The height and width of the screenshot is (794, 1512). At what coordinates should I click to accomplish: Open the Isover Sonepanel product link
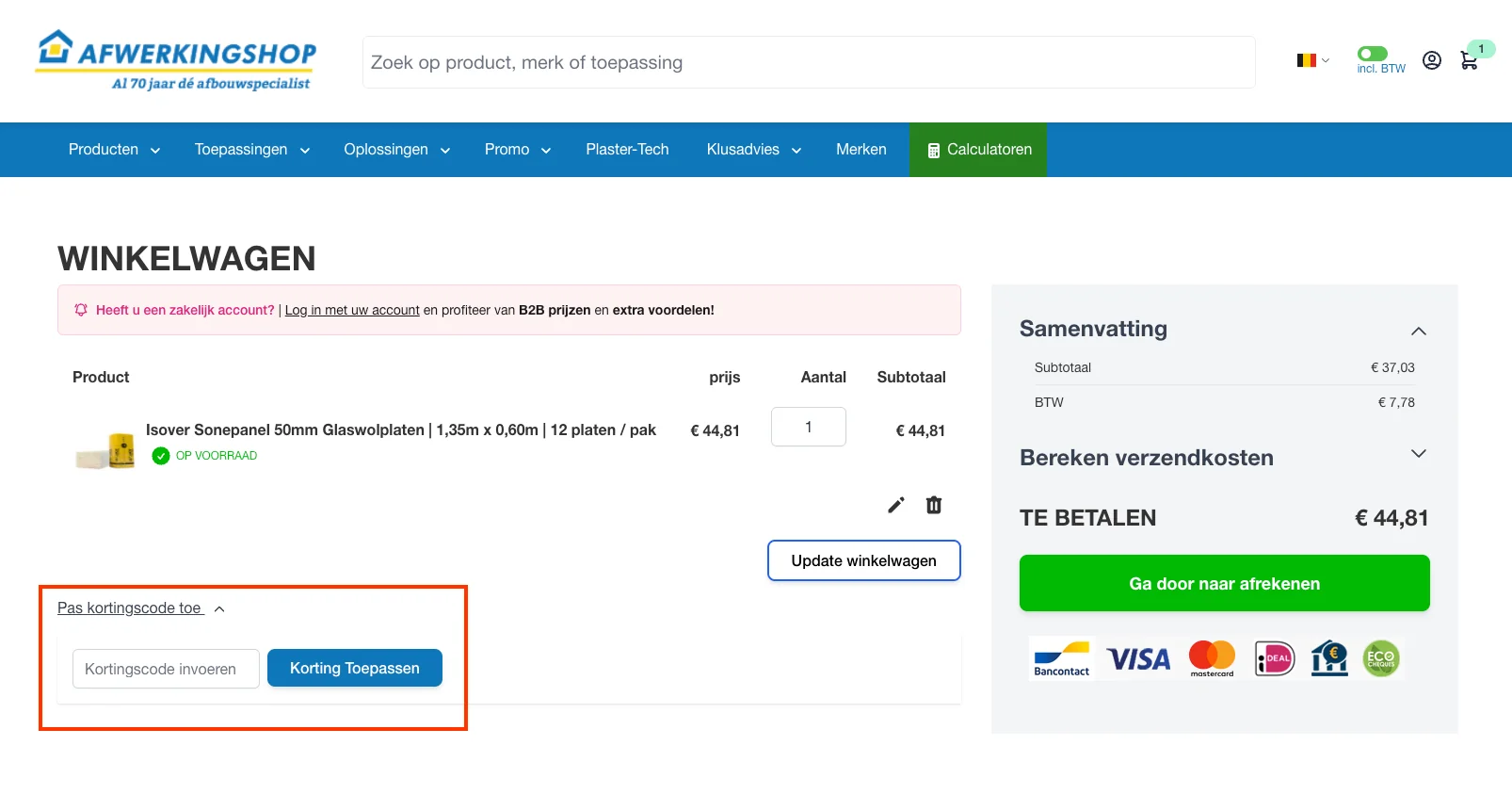coord(401,429)
